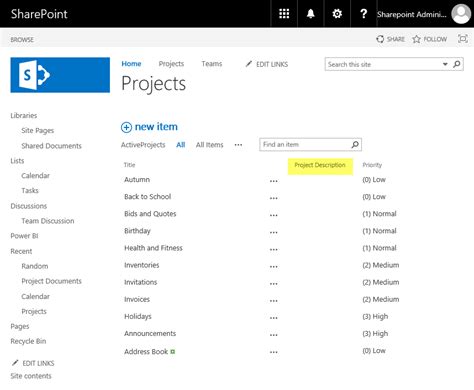Sort by the Title column header
Image resolution: width=474 pixels, height=390 pixels.
tap(129, 165)
